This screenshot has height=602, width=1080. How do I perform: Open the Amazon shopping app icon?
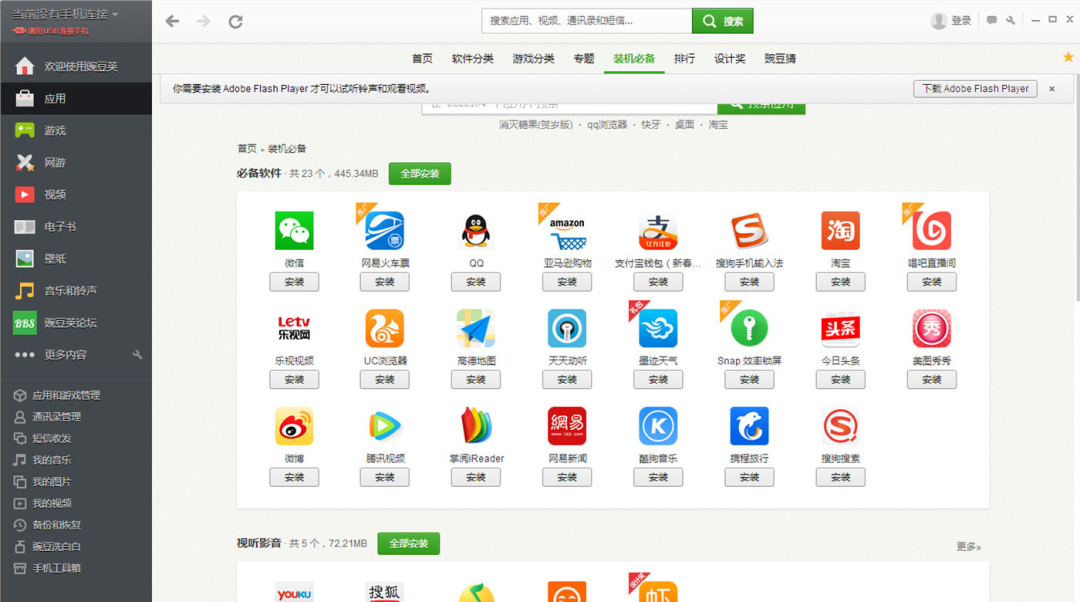click(x=568, y=232)
